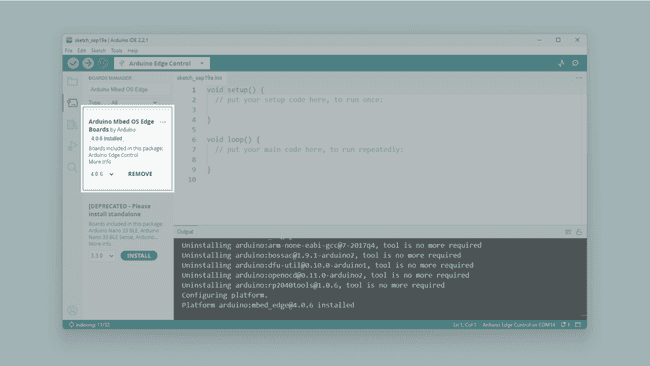The height and width of the screenshot is (366, 650).
Task: Click the '[DEPRECATED - Please install standalone' heading
Action: click(x=119, y=210)
